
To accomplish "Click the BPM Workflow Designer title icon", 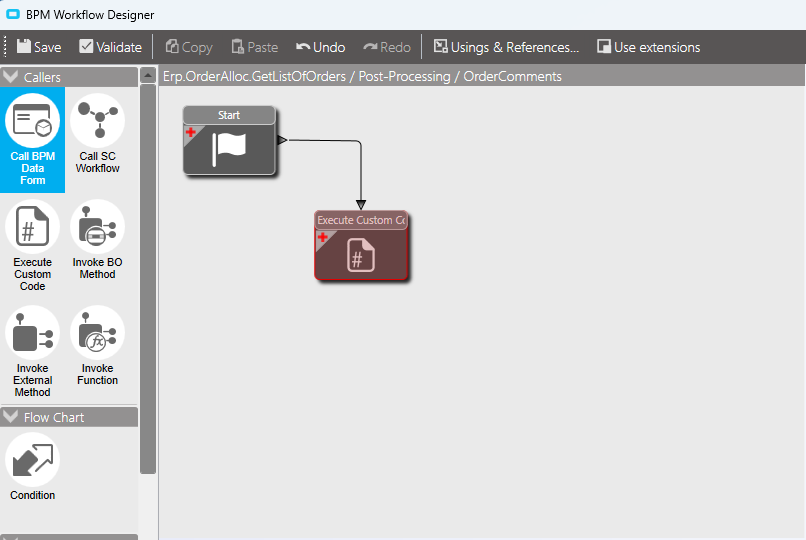I will 12,14.
